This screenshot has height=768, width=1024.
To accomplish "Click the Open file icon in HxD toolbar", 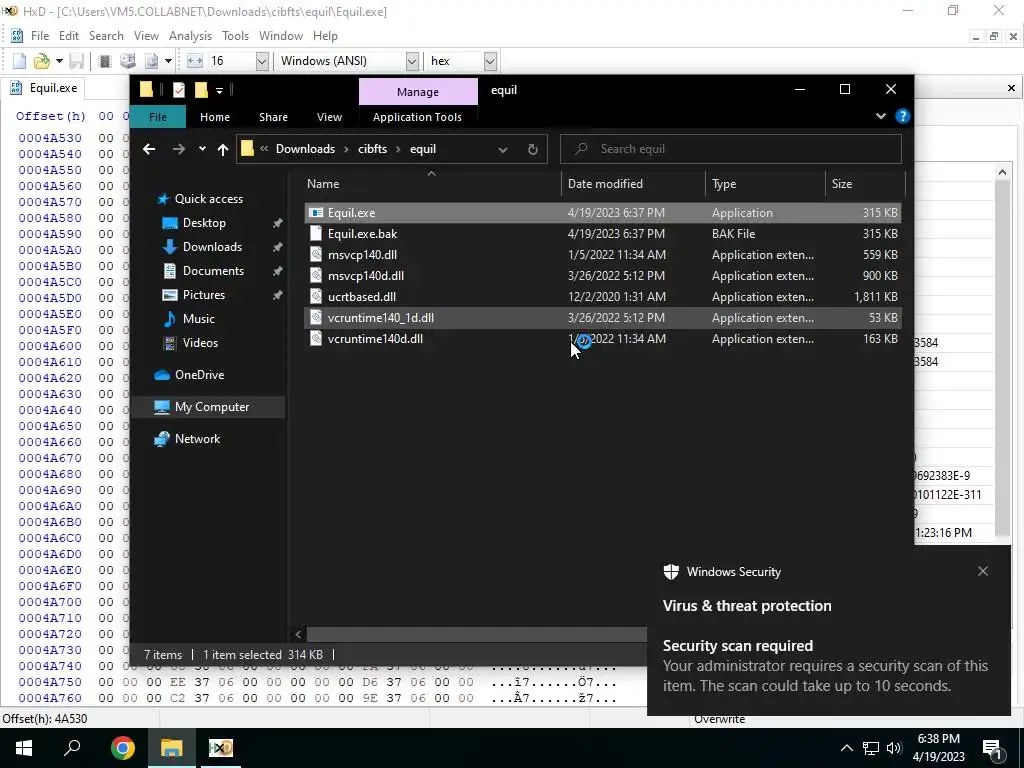I will [x=41, y=61].
